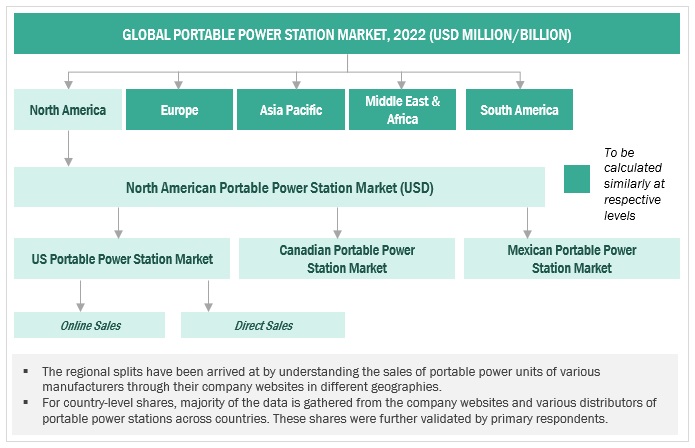
Task: Select the South America box
Action: tap(519, 110)
